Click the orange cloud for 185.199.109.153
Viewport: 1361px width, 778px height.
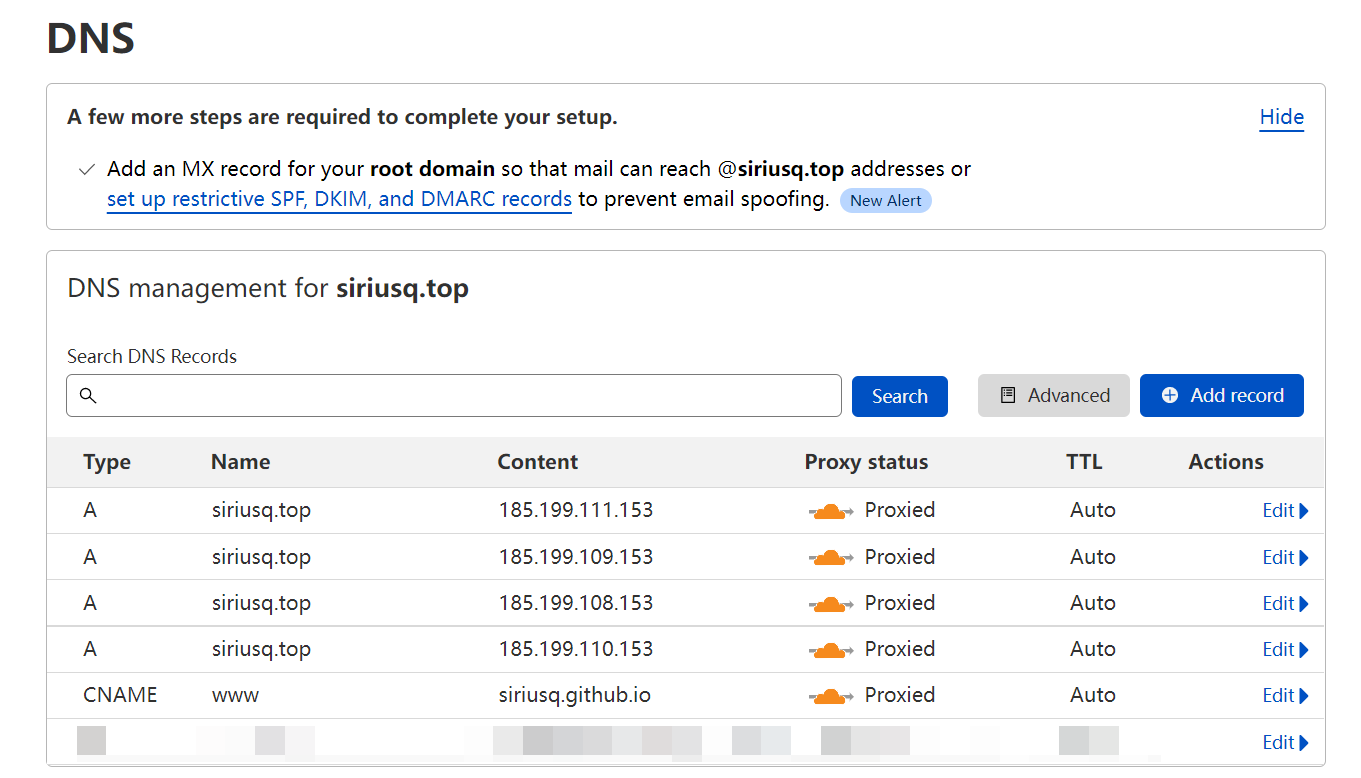point(830,557)
